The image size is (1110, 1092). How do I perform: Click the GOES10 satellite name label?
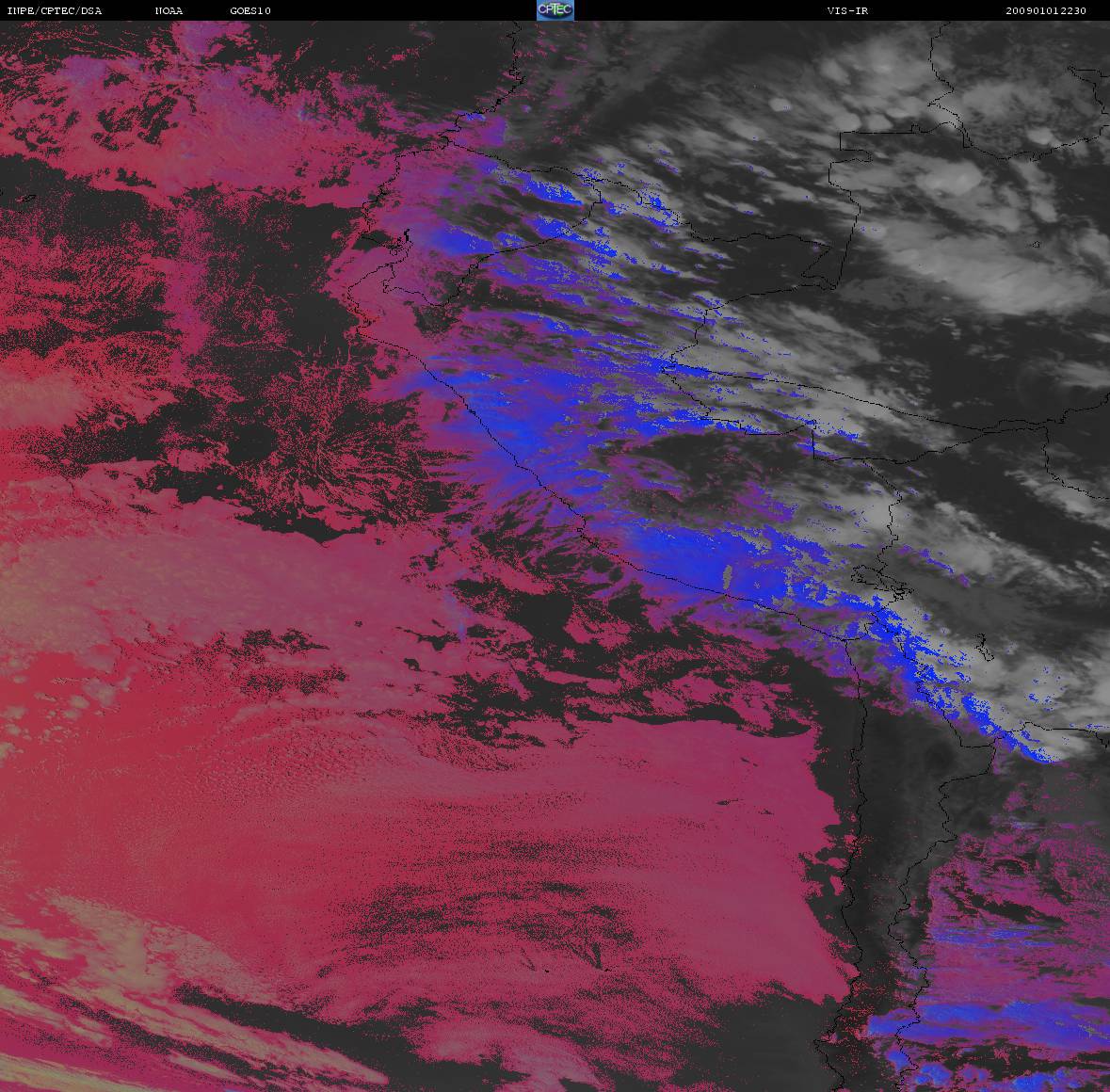click(250, 10)
